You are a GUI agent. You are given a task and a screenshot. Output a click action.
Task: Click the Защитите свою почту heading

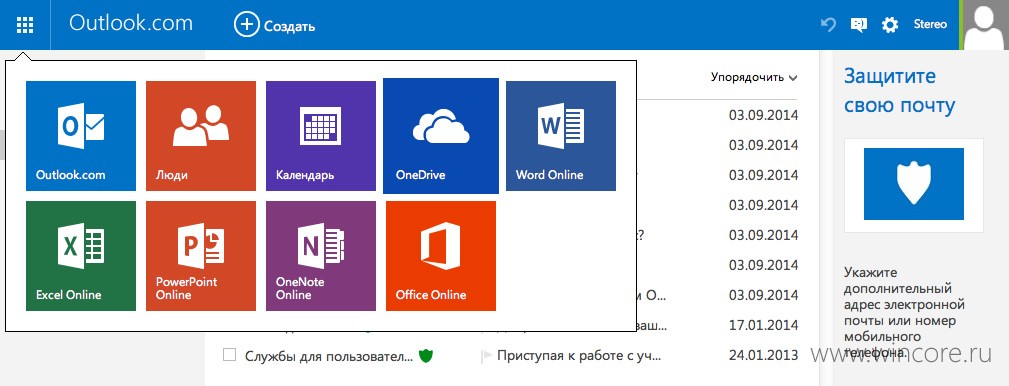[900, 91]
